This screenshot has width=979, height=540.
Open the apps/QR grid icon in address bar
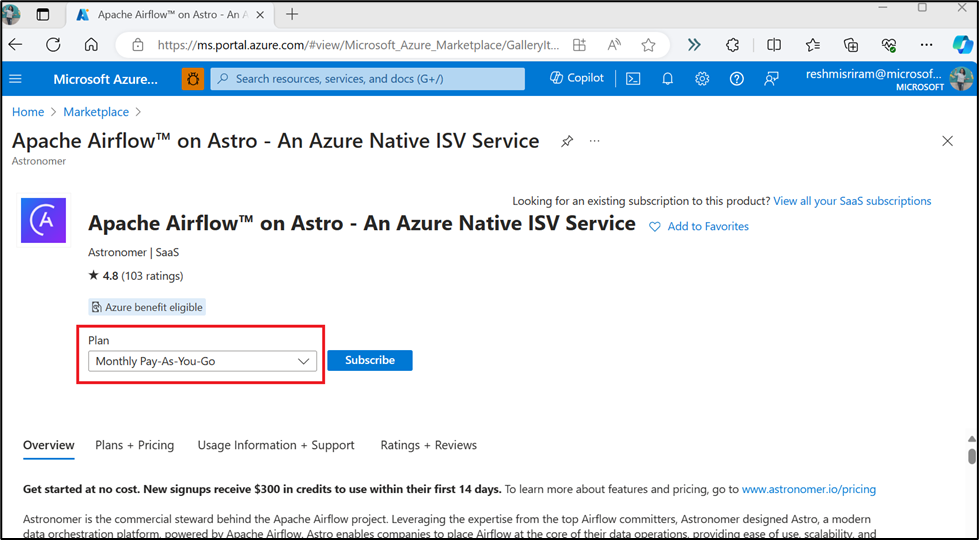point(579,45)
